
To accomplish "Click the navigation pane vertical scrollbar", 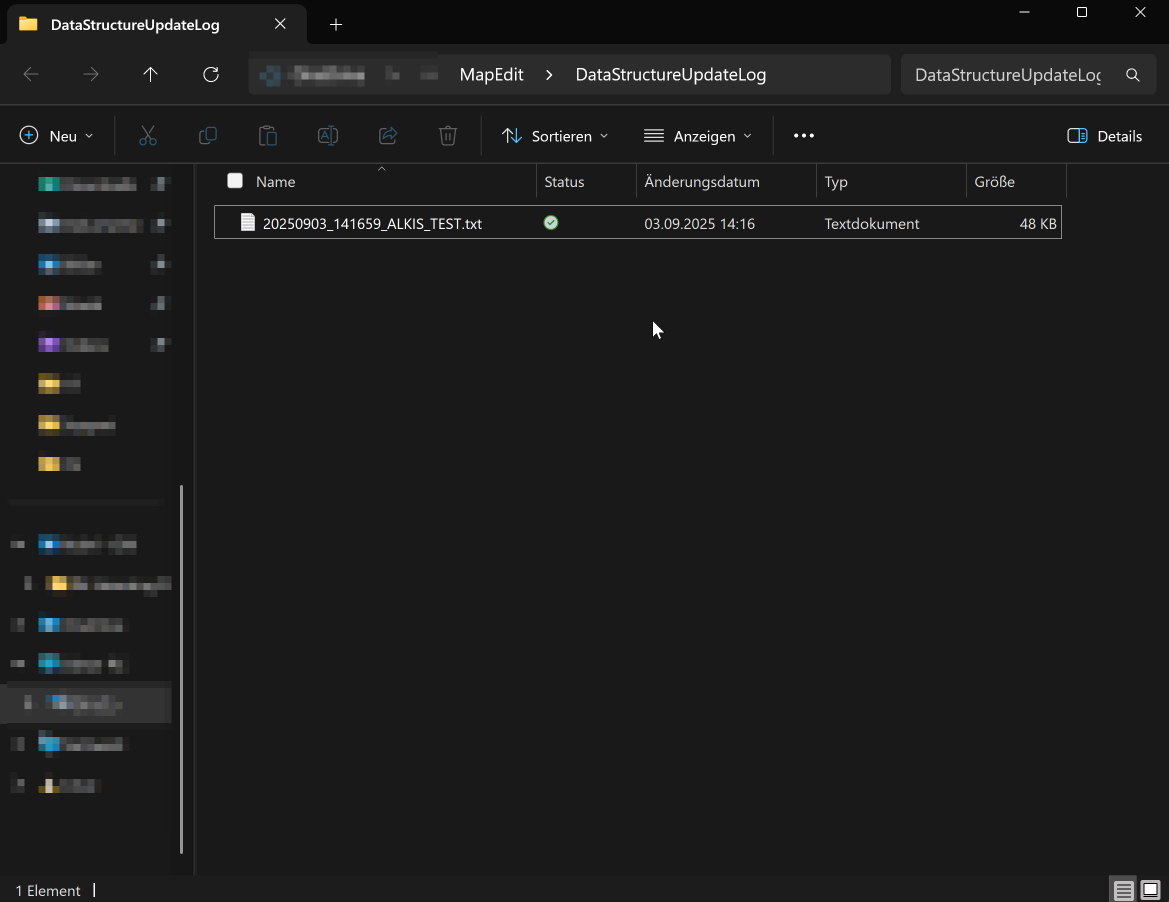I will (x=181, y=668).
